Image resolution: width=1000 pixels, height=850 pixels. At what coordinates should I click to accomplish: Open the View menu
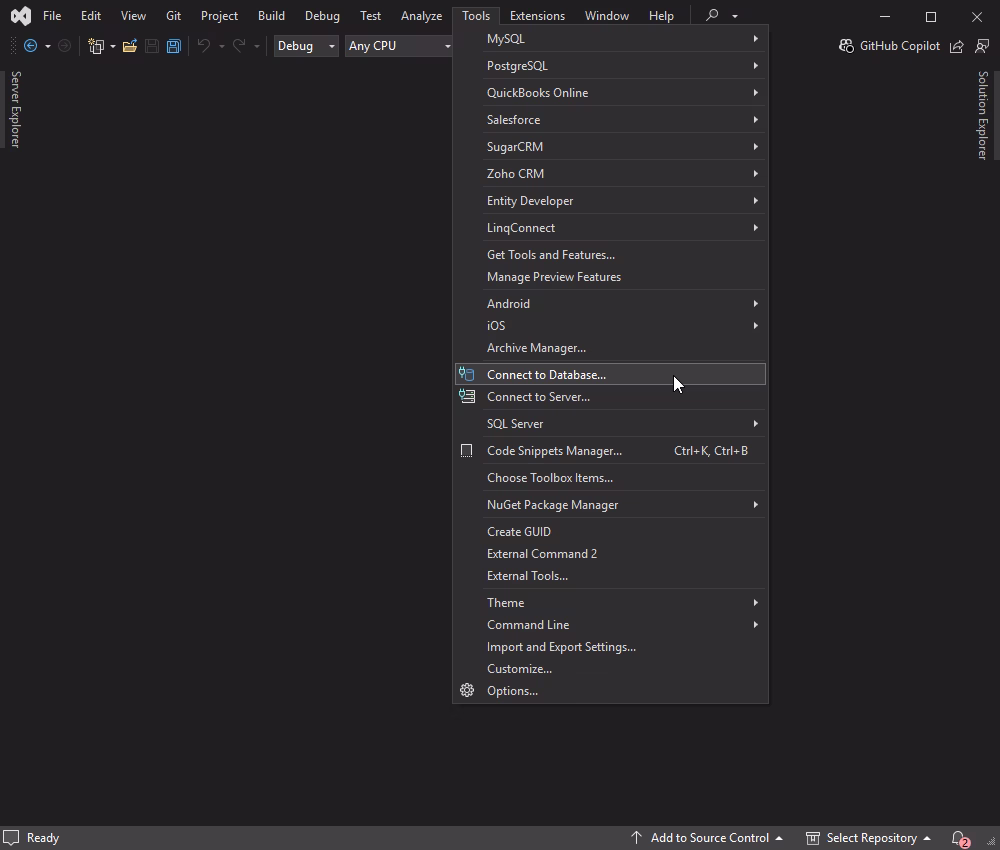coord(133,16)
